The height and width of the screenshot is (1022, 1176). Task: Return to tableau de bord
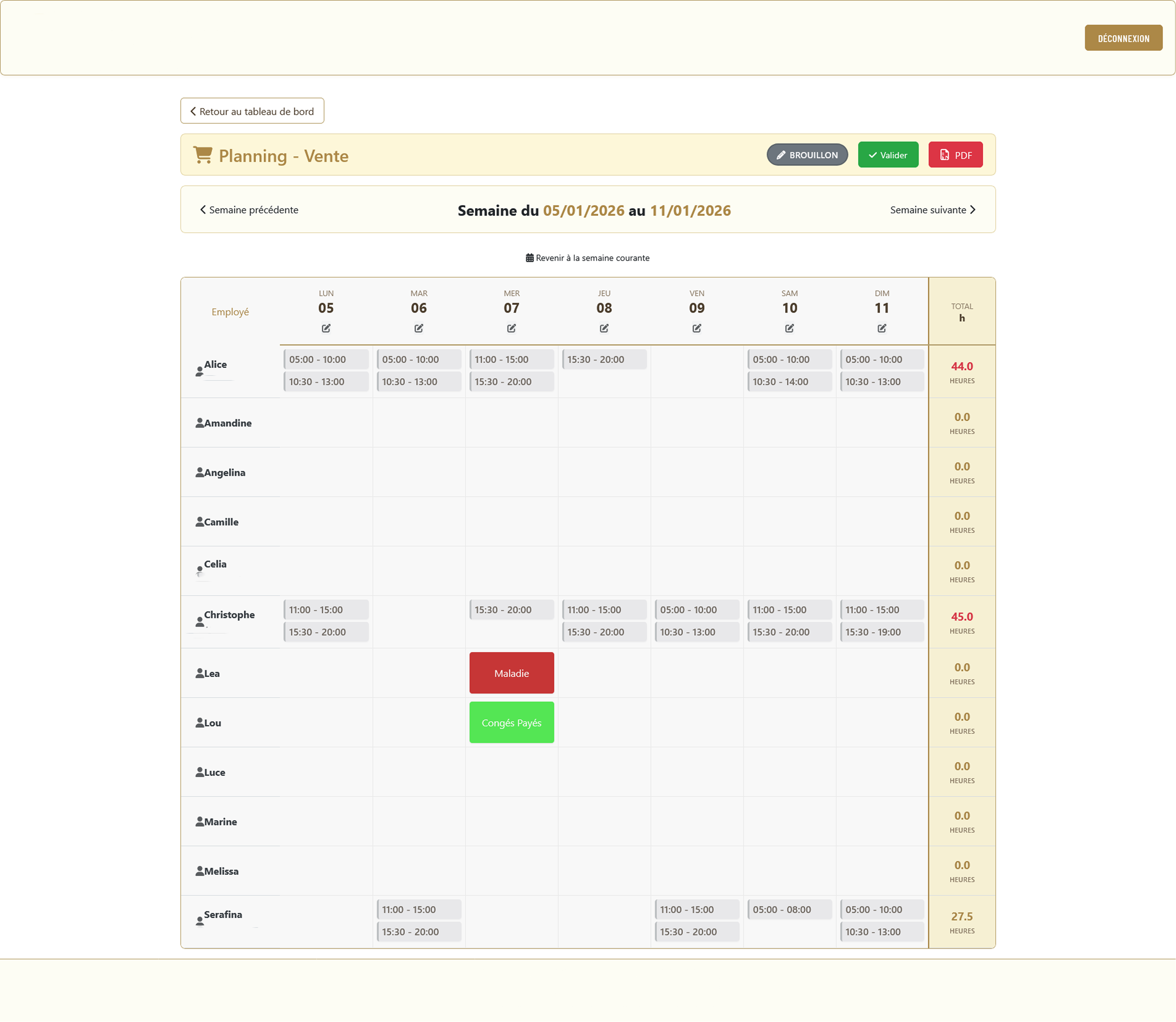click(253, 110)
